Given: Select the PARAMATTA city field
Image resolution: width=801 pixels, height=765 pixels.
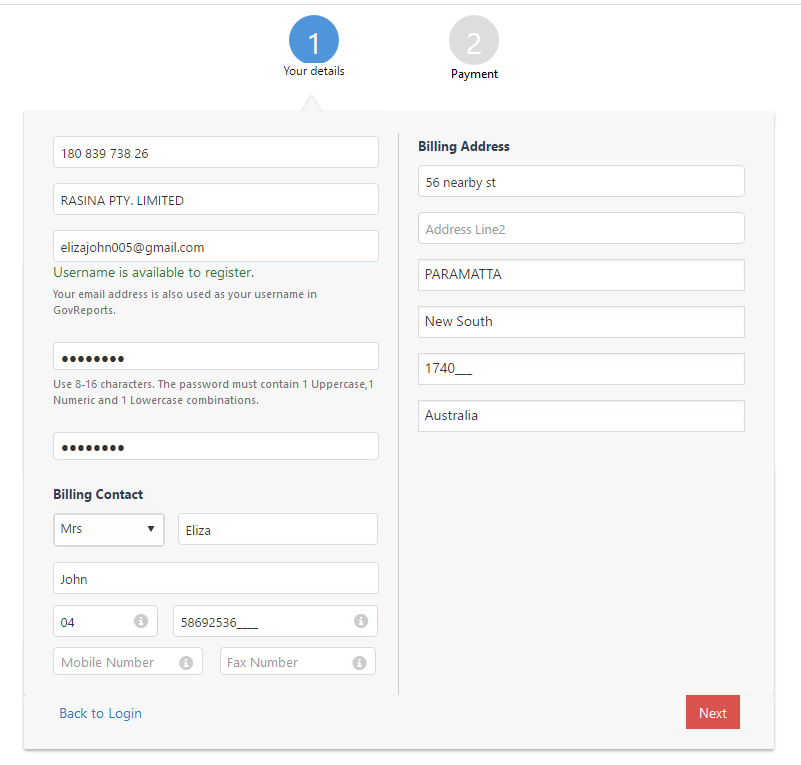Looking at the screenshot, I should click(x=581, y=275).
